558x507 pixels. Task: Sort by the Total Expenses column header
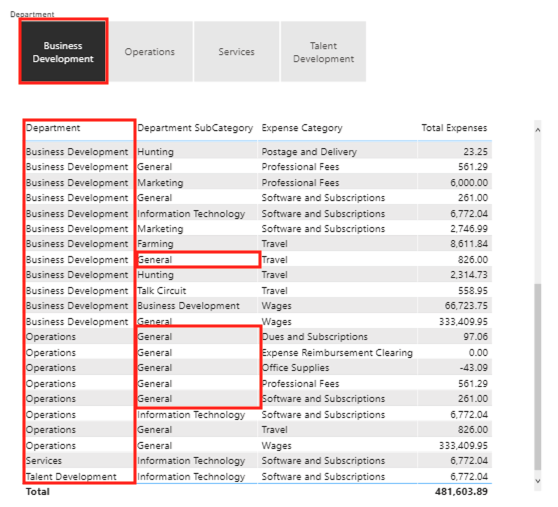tap(454, 128)
